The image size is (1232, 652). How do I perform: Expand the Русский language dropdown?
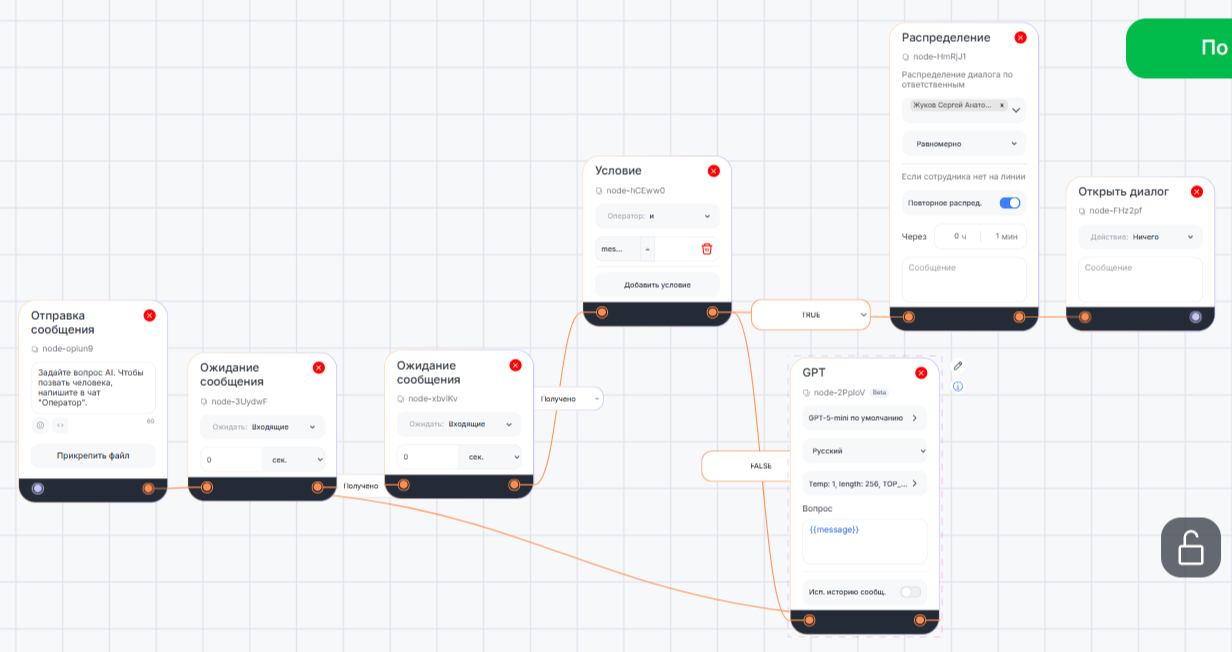coord(865,451)
